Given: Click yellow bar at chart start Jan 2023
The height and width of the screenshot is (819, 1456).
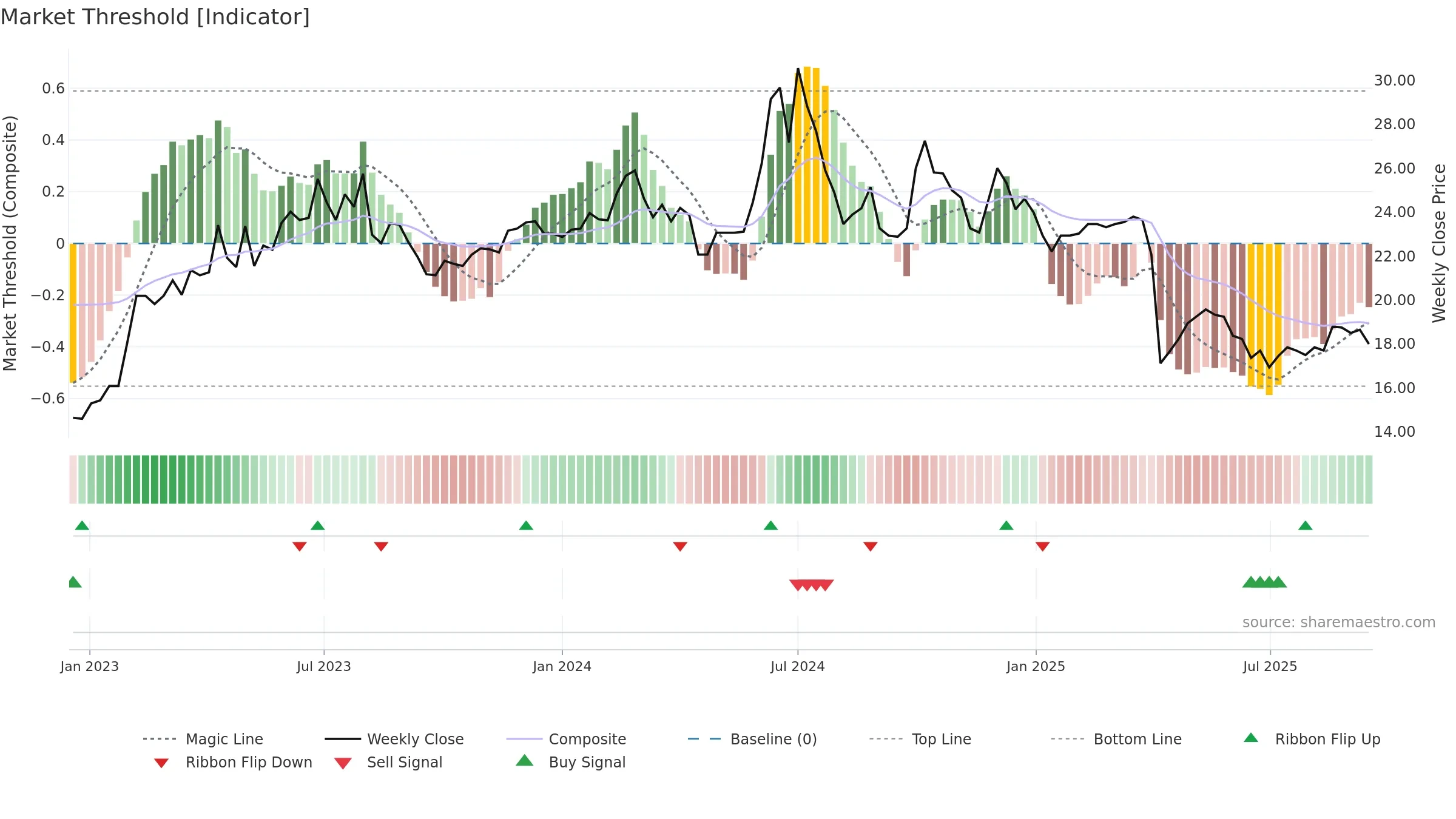Looking at the screenshot, I should tap(73, 313).
